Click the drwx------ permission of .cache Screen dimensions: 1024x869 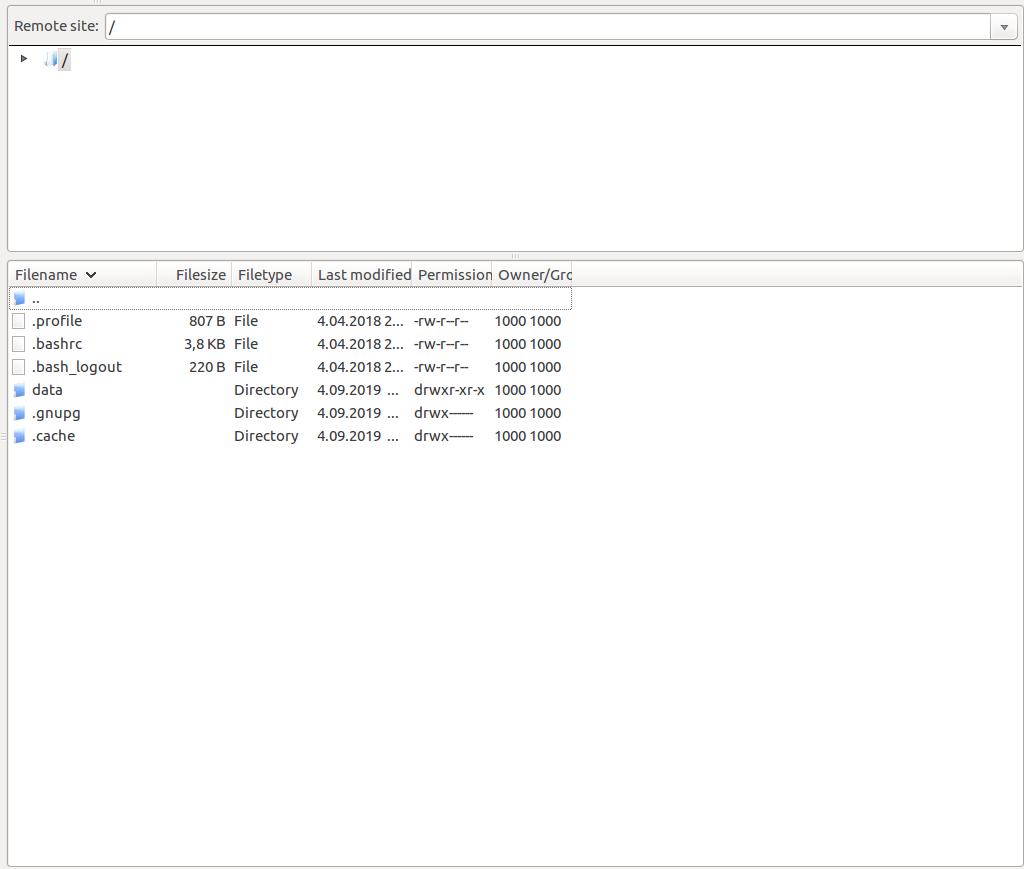[443, 436]
